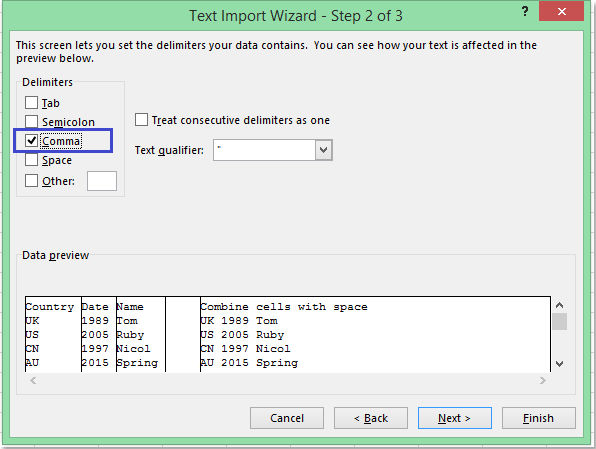Enable the Other delimiter checkbox
Screen dimensions: 596x449
coord(32,181)
